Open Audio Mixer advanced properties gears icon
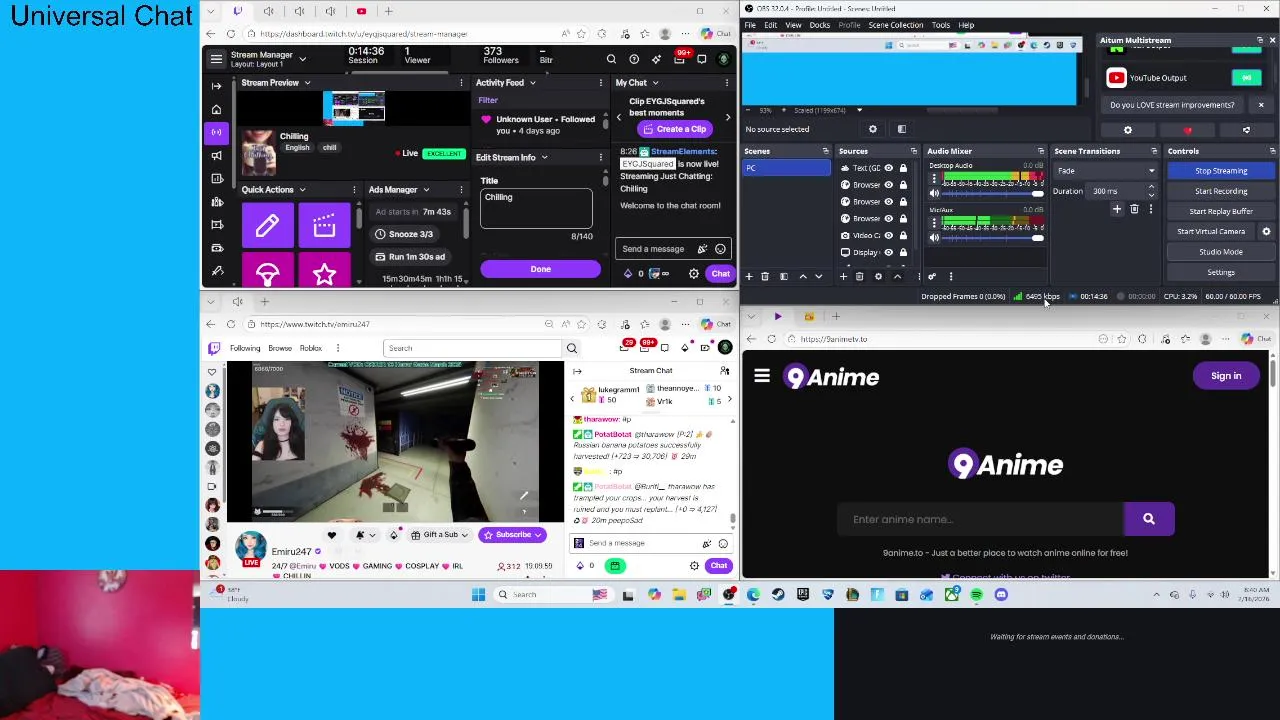The height and width of the screenshot is (720, 1280). (932, 276)
